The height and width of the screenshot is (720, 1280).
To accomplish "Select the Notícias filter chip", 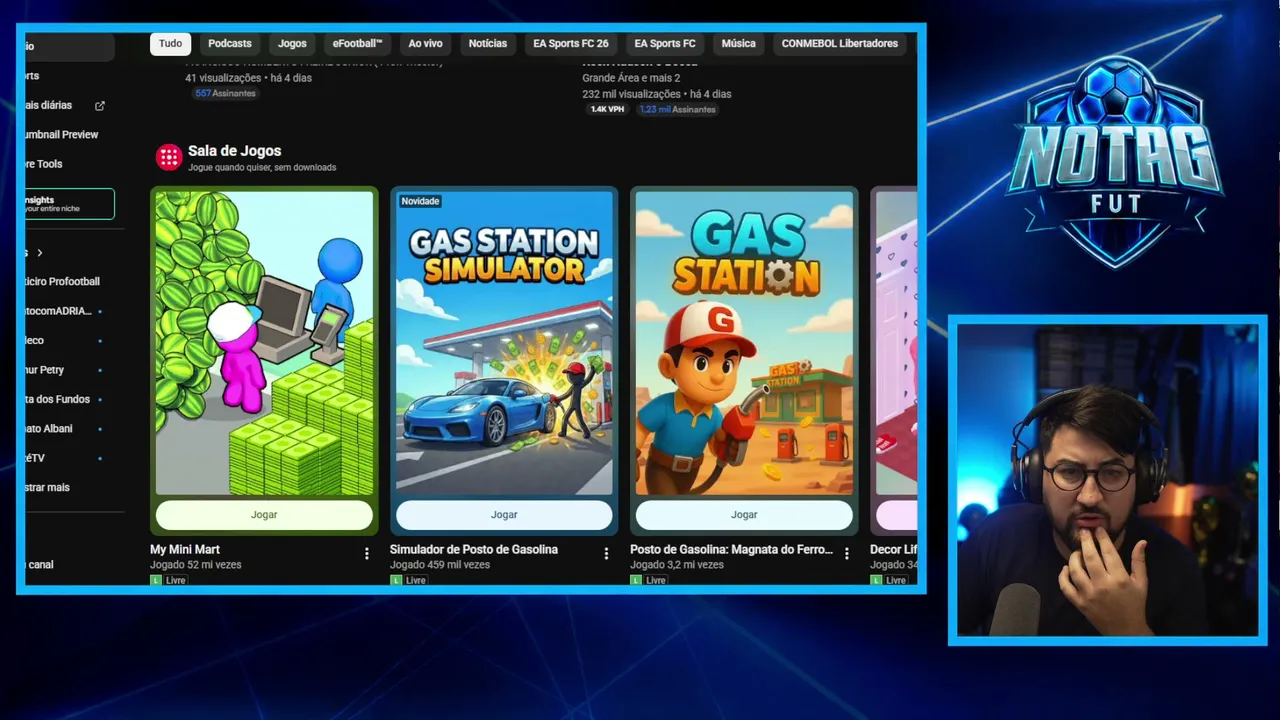I will 488,44.
